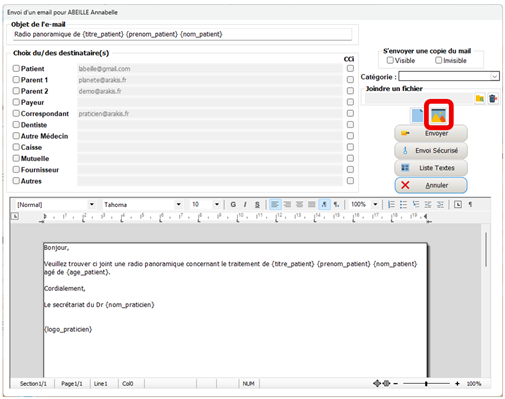Delete the attached file with trash icon
The height and width of the screenshot is (399, 505).
tap(493, 99)
